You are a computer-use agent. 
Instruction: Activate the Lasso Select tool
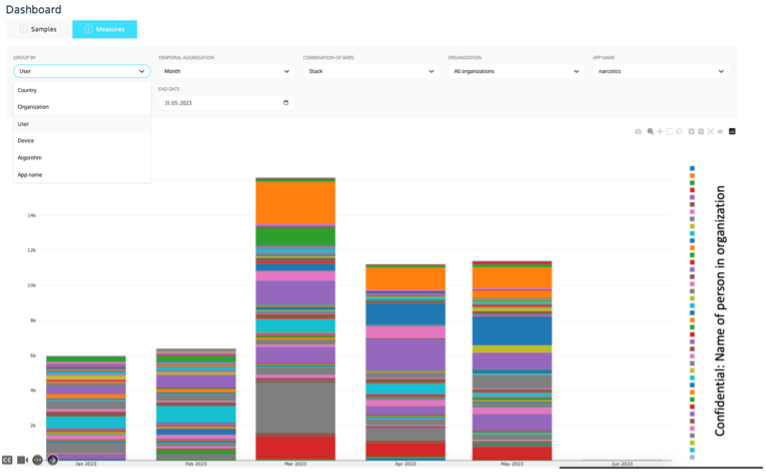tap(679, 131)
